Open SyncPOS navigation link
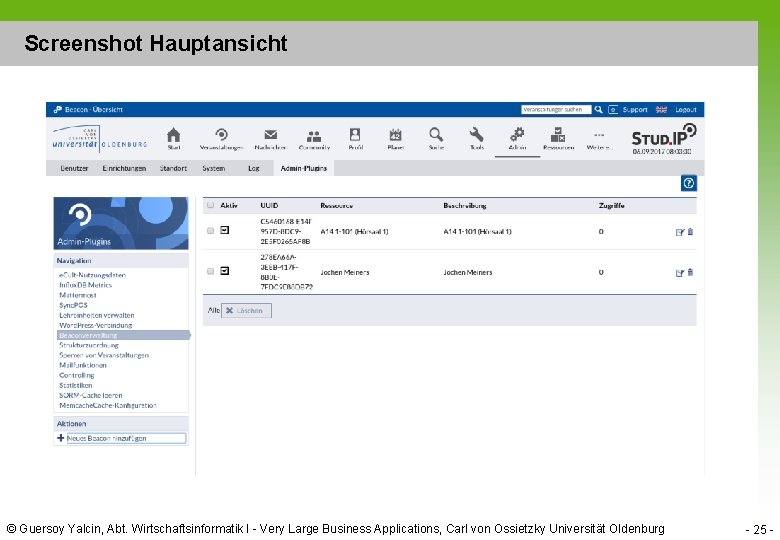The width and height of the screenshot is (780, 540). tap(73, 305)
